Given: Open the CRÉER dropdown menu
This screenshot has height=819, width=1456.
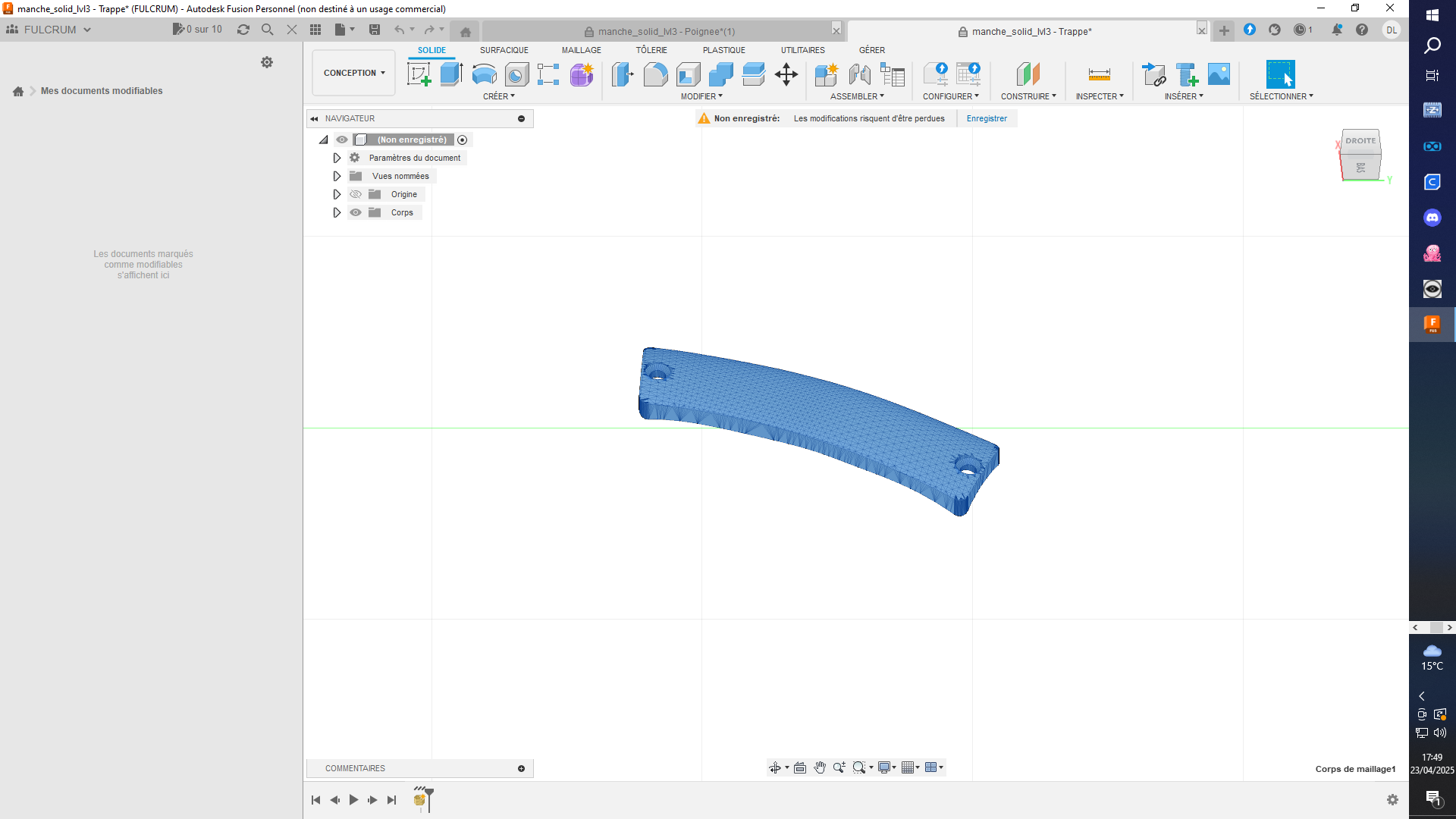Looking at the screenshot, I should click(x=499, y=96).
